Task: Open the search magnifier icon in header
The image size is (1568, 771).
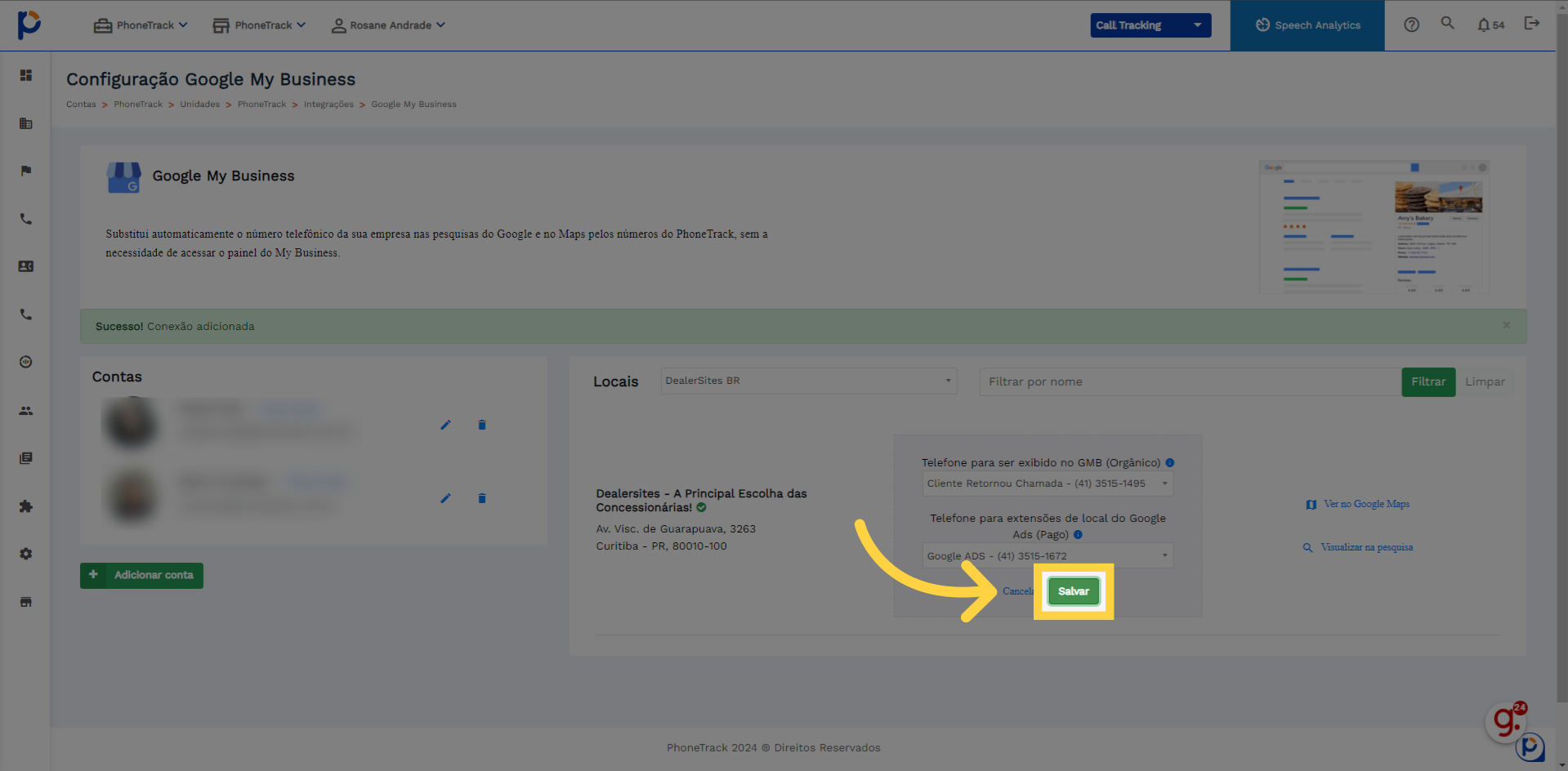Action: 1447,24
